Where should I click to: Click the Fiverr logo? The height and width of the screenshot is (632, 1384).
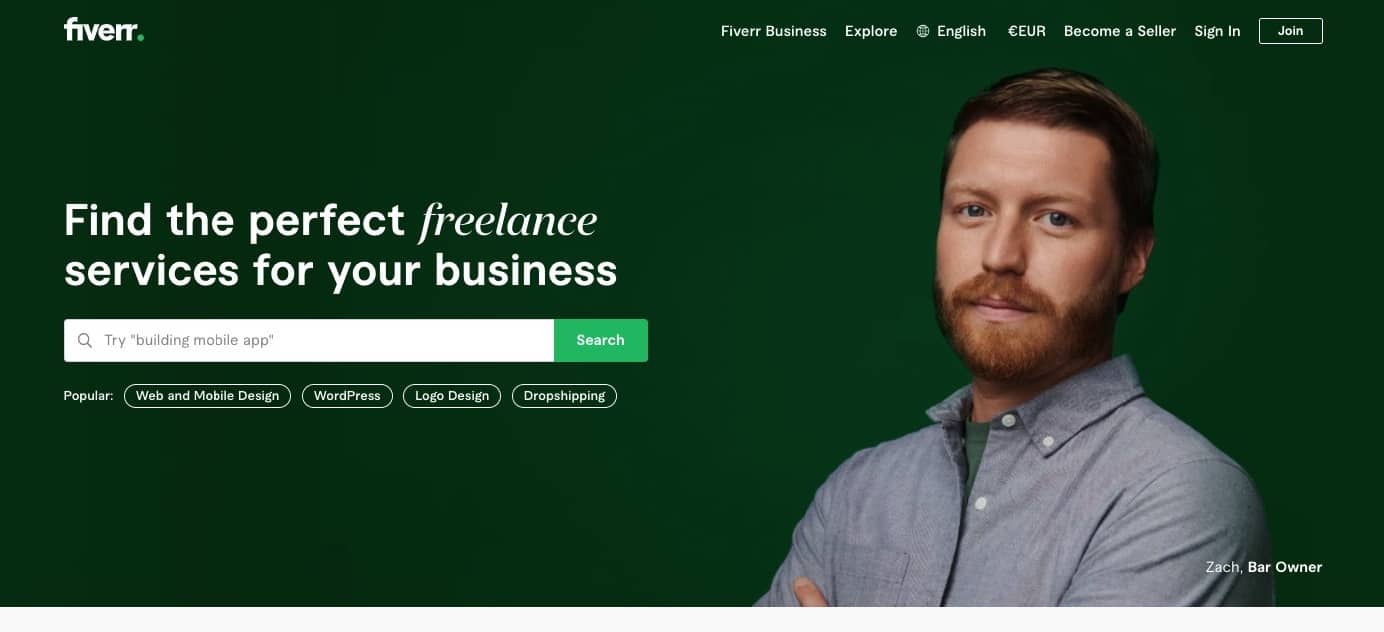pos(104,30)
